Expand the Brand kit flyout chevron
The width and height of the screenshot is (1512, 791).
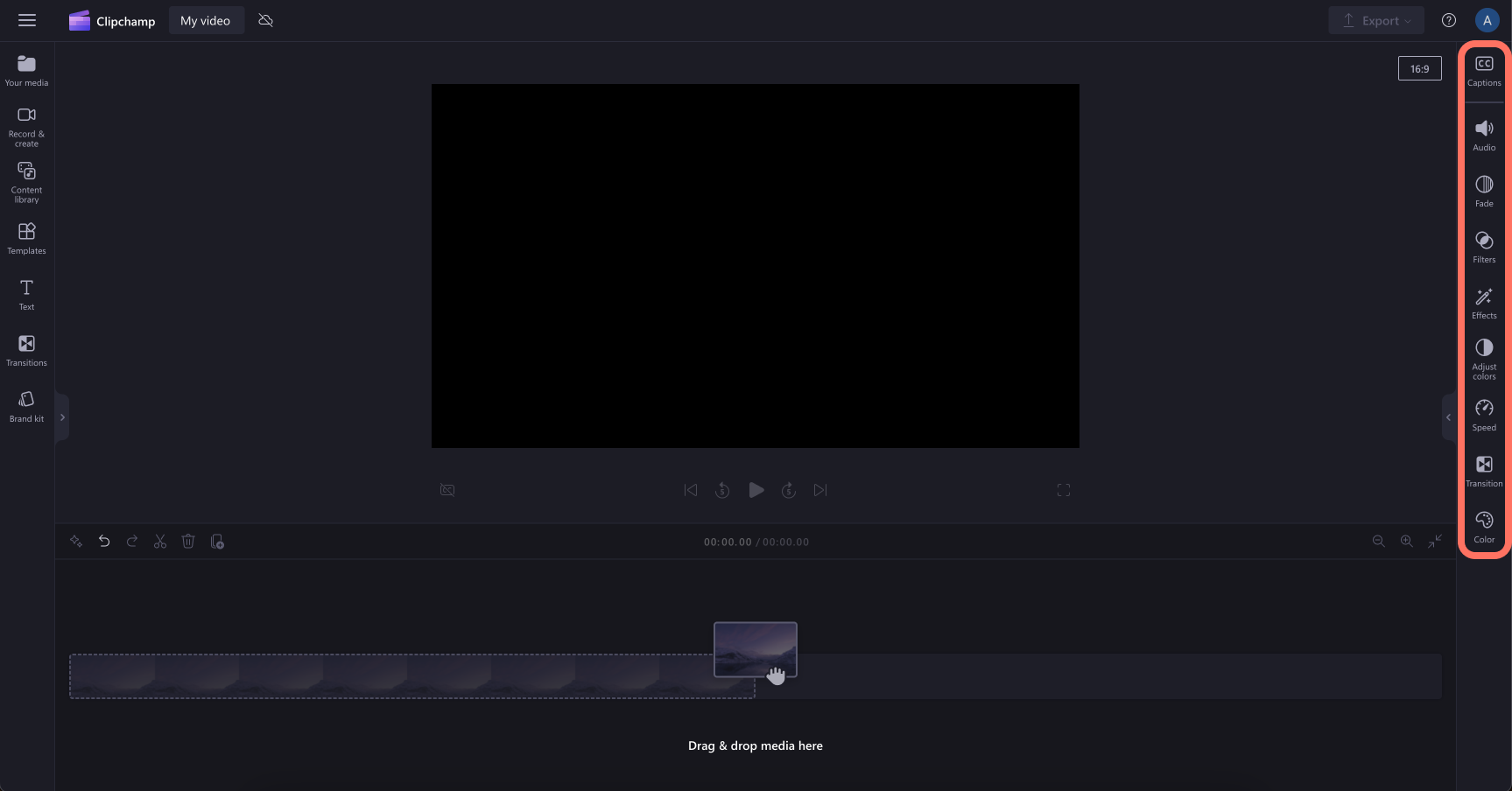pyautogui.click(x=62, y=417)
